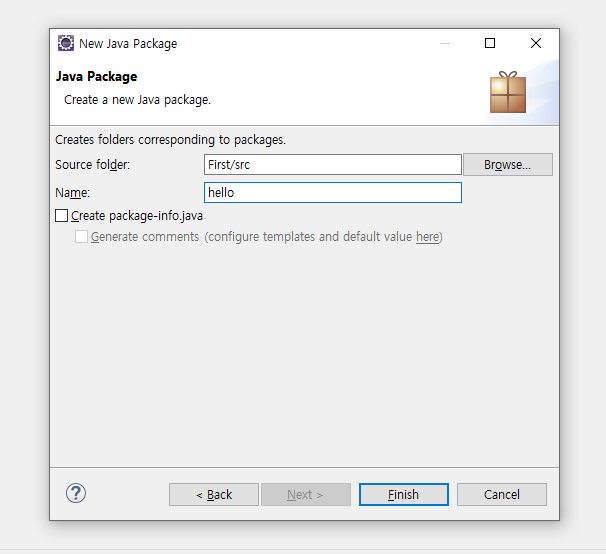Viewport: 606px width, 554px height.
Task: Click the bold "Java Package" heading
Action: pos(97,76)
